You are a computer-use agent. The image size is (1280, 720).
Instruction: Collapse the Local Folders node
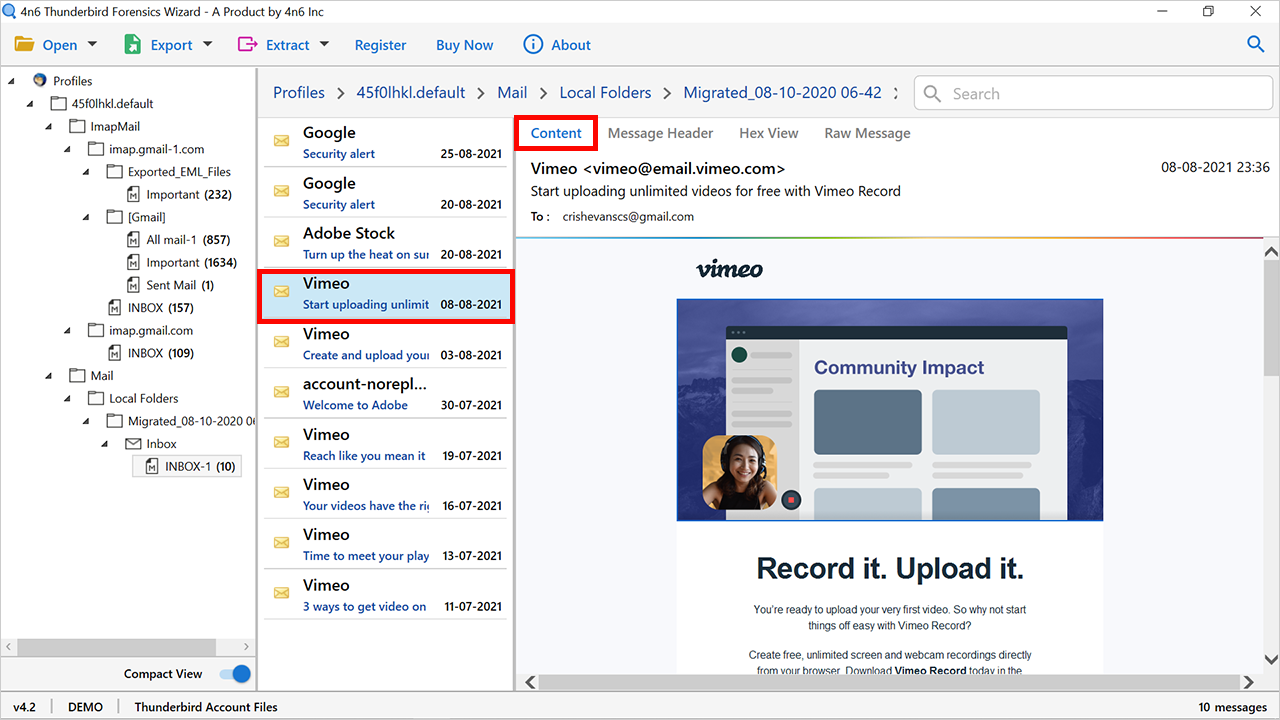68,398
